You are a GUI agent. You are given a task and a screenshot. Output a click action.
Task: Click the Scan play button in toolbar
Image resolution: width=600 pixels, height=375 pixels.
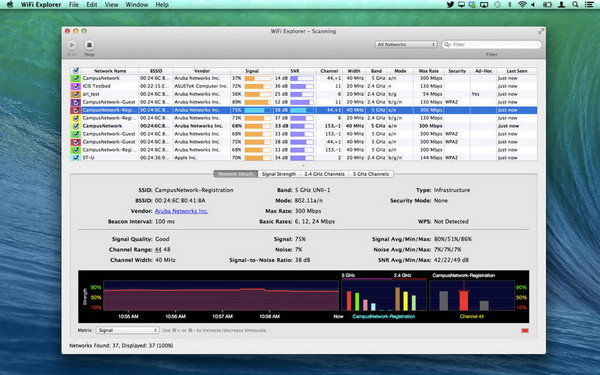72,45
